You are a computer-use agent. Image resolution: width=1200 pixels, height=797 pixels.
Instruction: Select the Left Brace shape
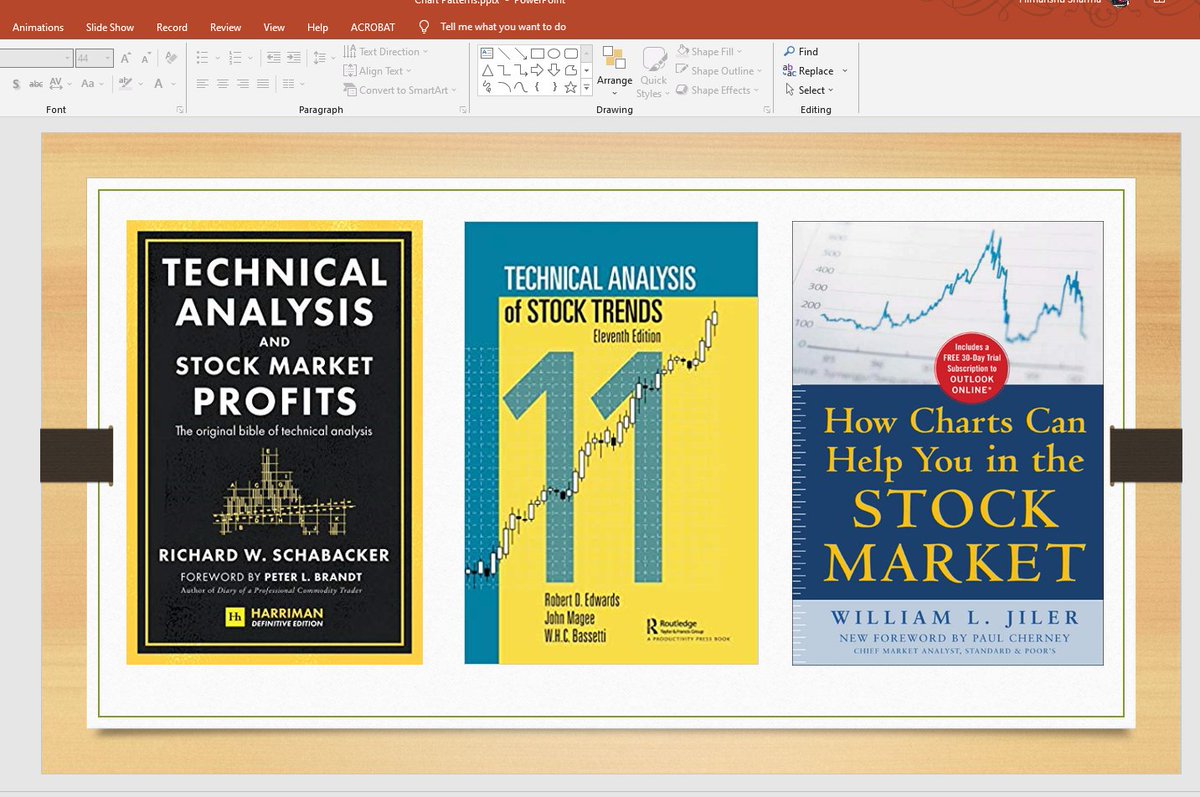(537, 88)
